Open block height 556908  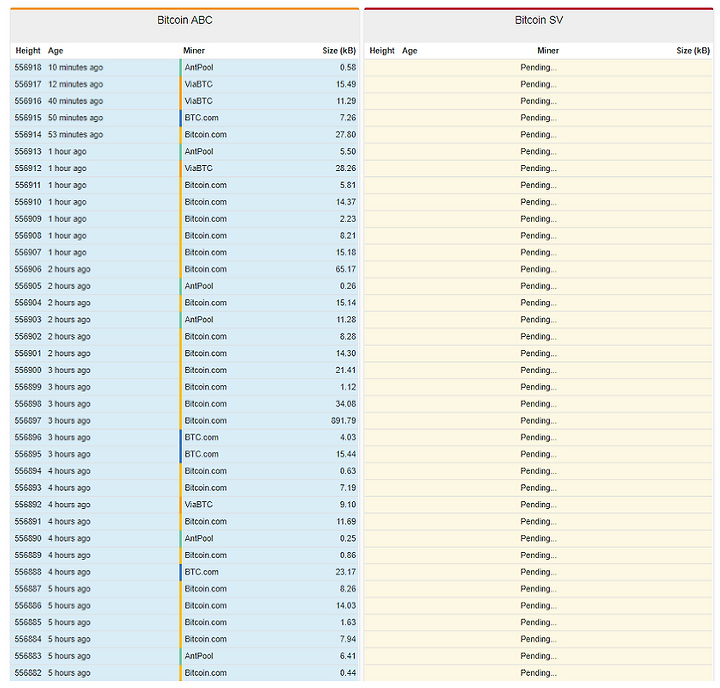28,236
